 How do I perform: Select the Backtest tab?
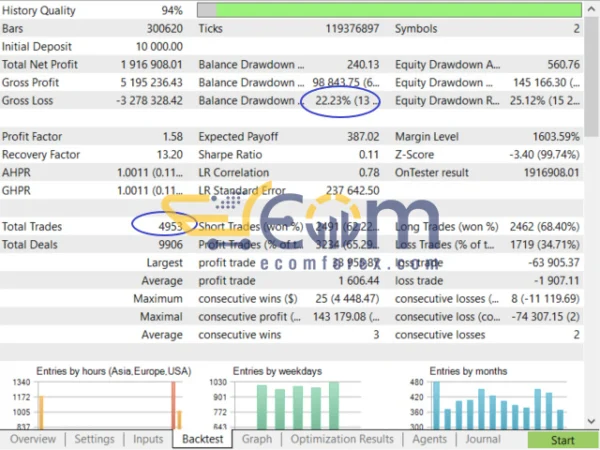[202, 439]
